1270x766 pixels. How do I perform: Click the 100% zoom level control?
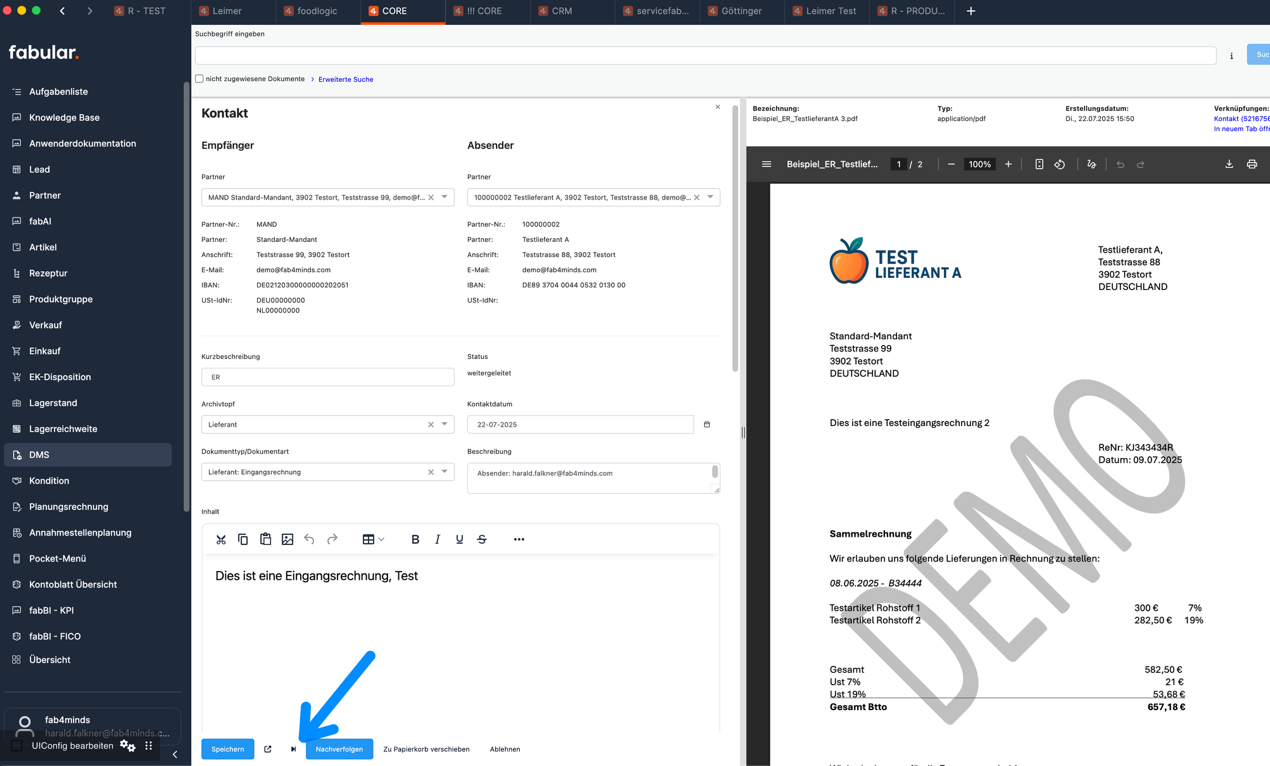pyautogui.click(x=979, y=164)
